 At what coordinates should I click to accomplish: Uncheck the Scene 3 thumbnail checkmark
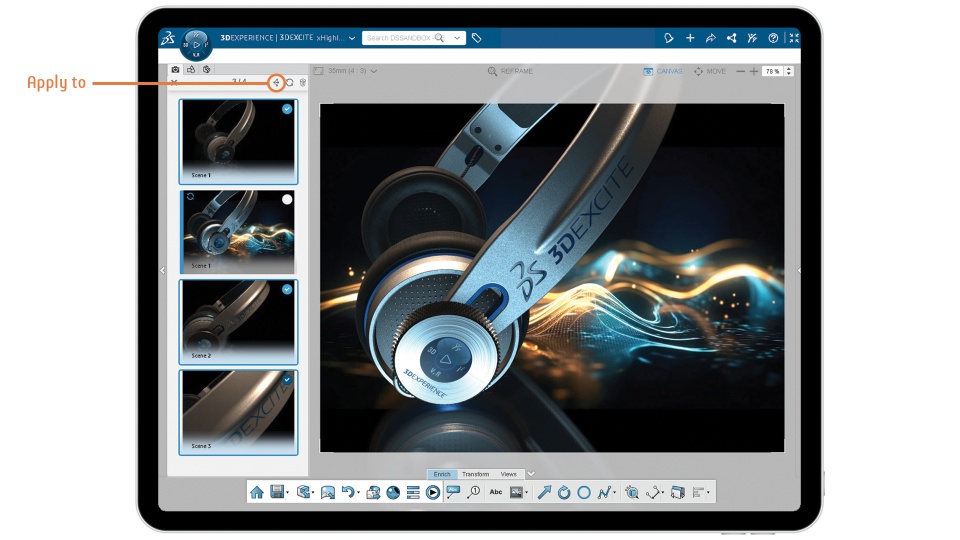287,380
